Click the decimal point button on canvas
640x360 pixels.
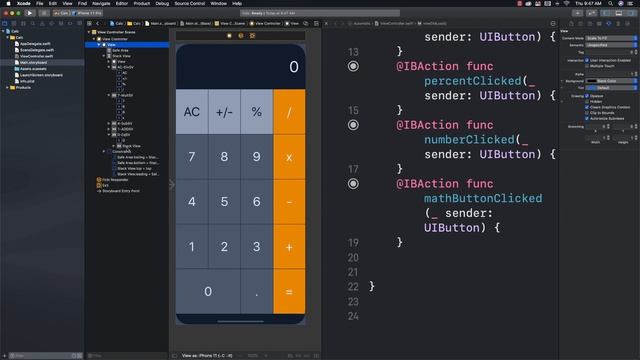(x=256, y=291)
